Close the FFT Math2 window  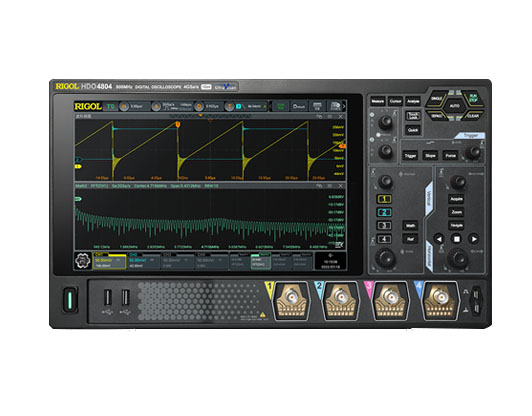[x=340, y=186]
